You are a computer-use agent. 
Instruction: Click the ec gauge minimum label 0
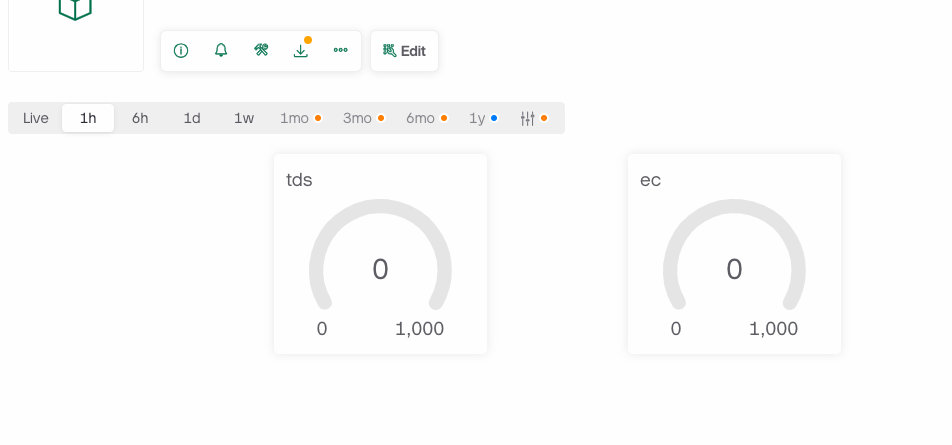(676, 329)
